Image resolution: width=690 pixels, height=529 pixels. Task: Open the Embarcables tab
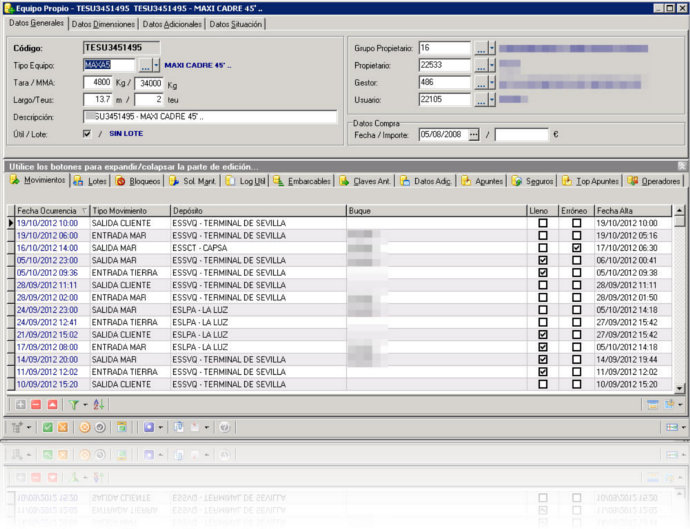[302, 181]
